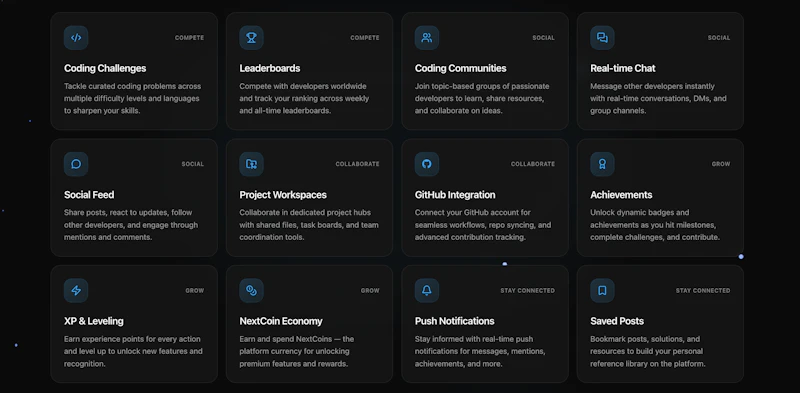Image resolution: width=800 pixels, height=393 pixels.
Task: Click COMPETE tag on Coding Challenges card
Action: 189,38
